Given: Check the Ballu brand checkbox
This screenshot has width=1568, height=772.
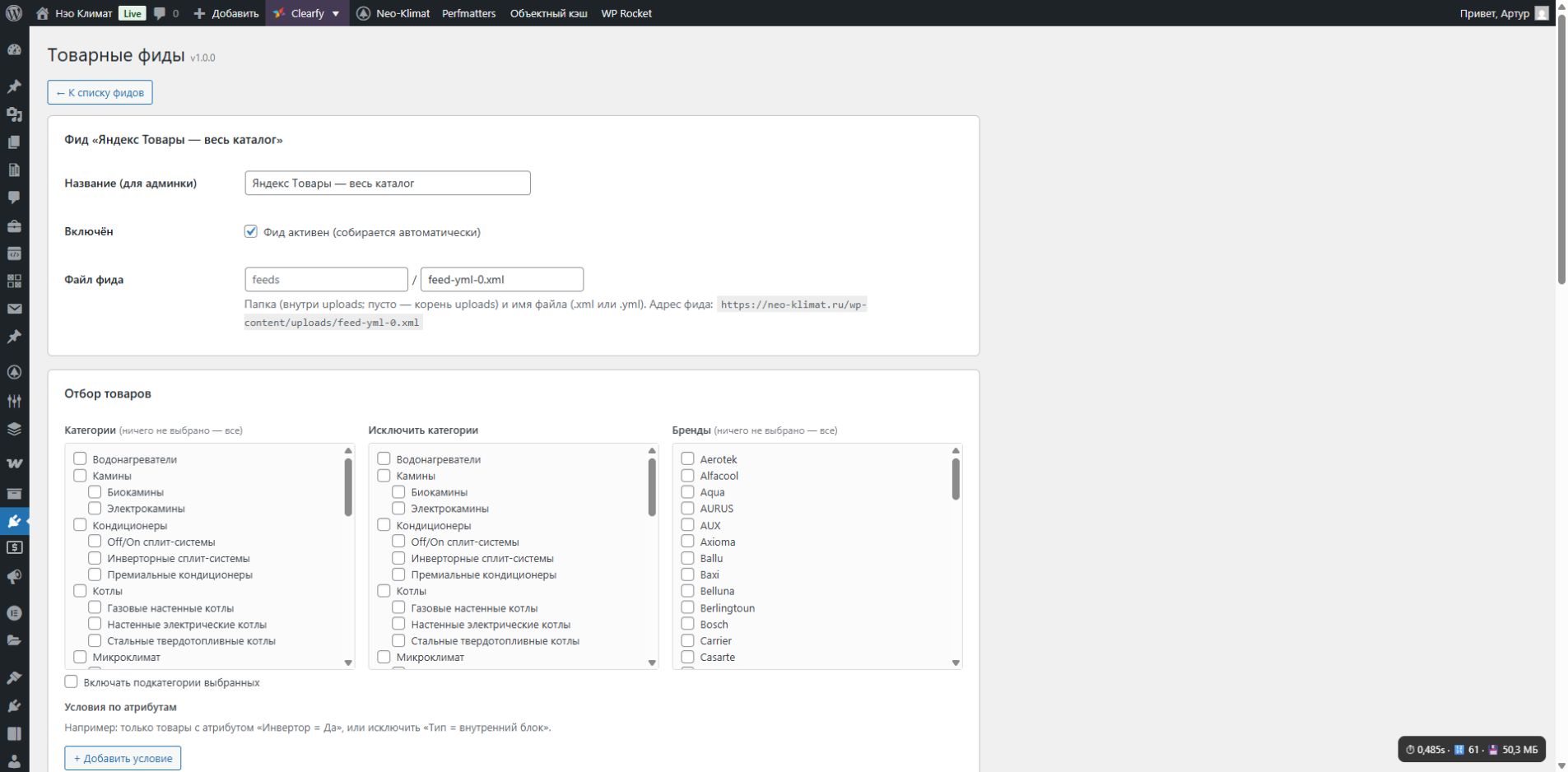Looking at the screenshot, I should pos(687,557).
